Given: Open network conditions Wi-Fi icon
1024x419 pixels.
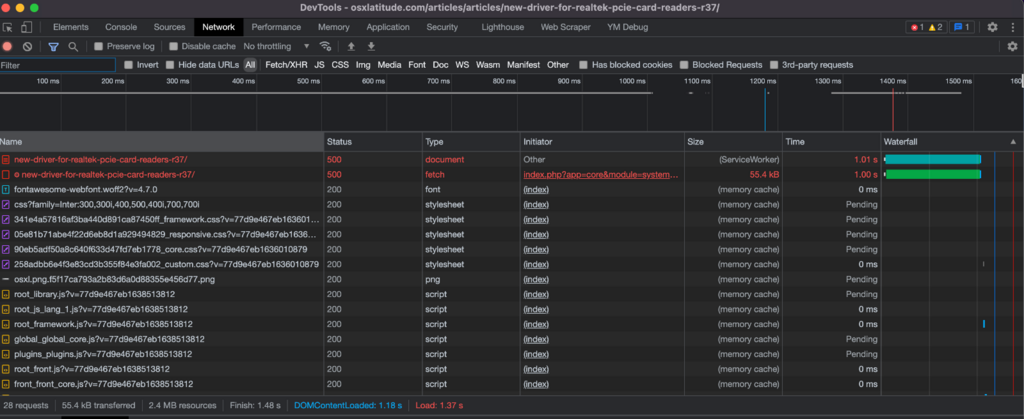Looking at the screenshot, I should pyautogui.click(x=325, y=46).
